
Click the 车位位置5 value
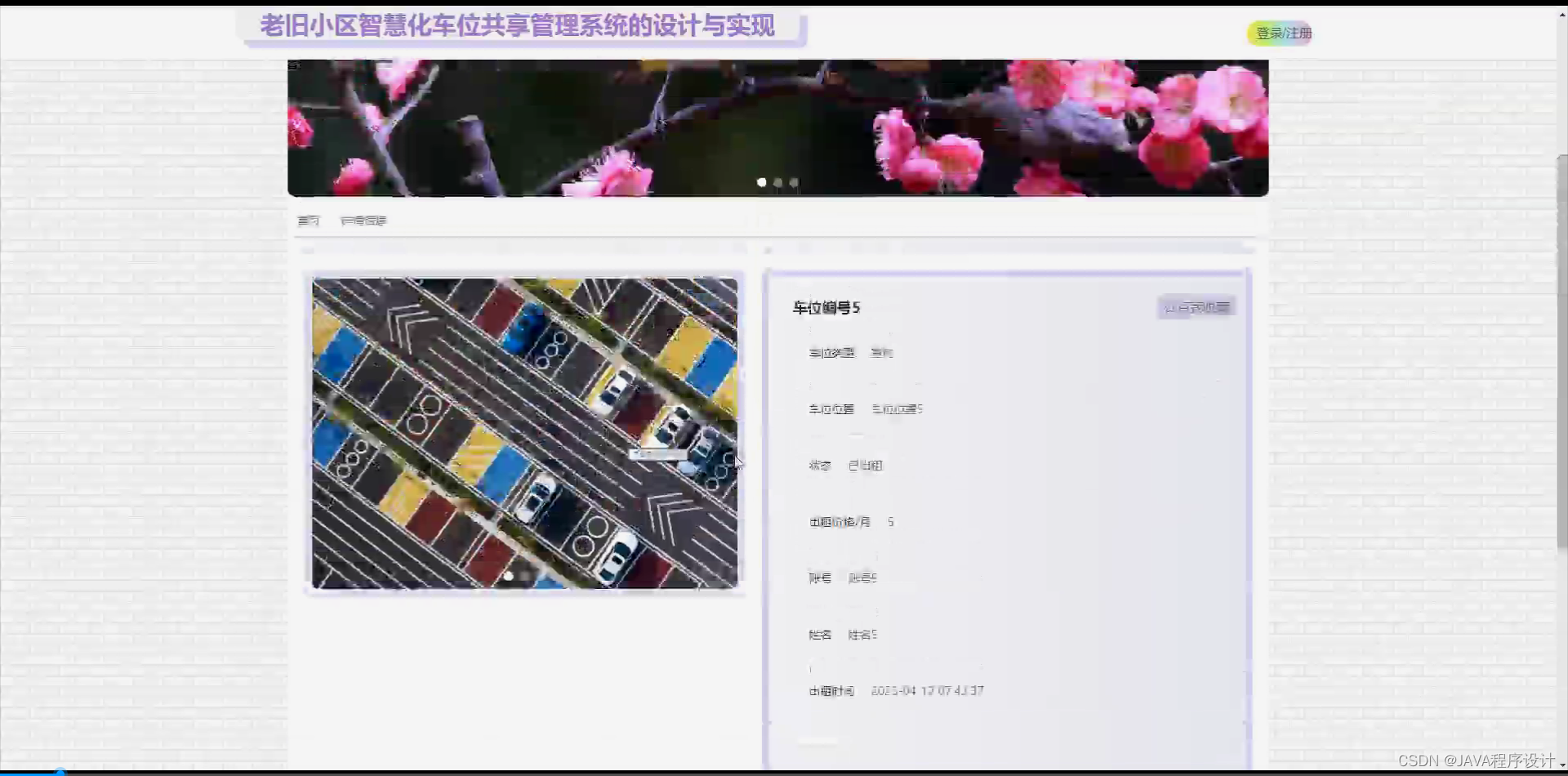897,409
